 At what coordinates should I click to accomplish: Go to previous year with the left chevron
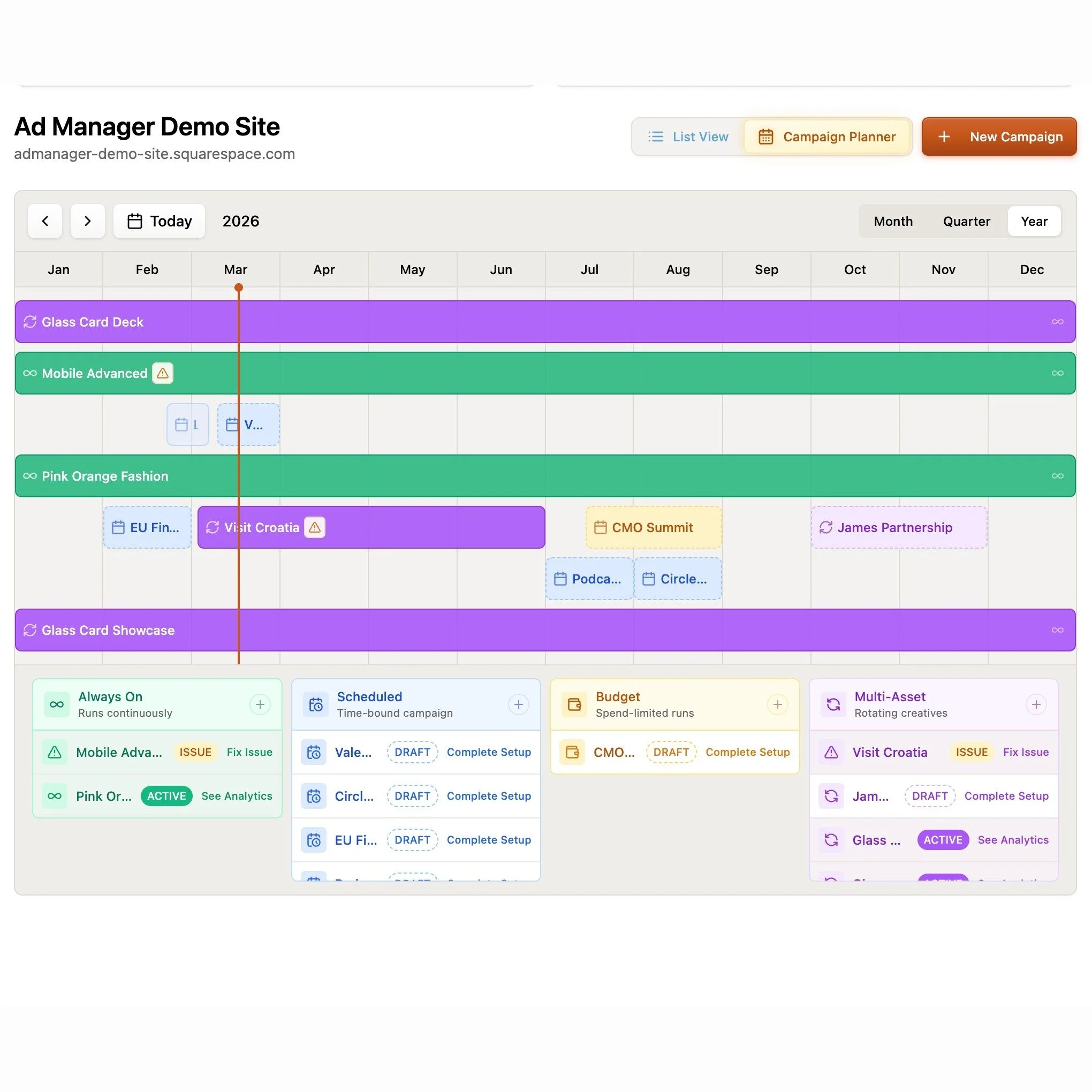44,221
